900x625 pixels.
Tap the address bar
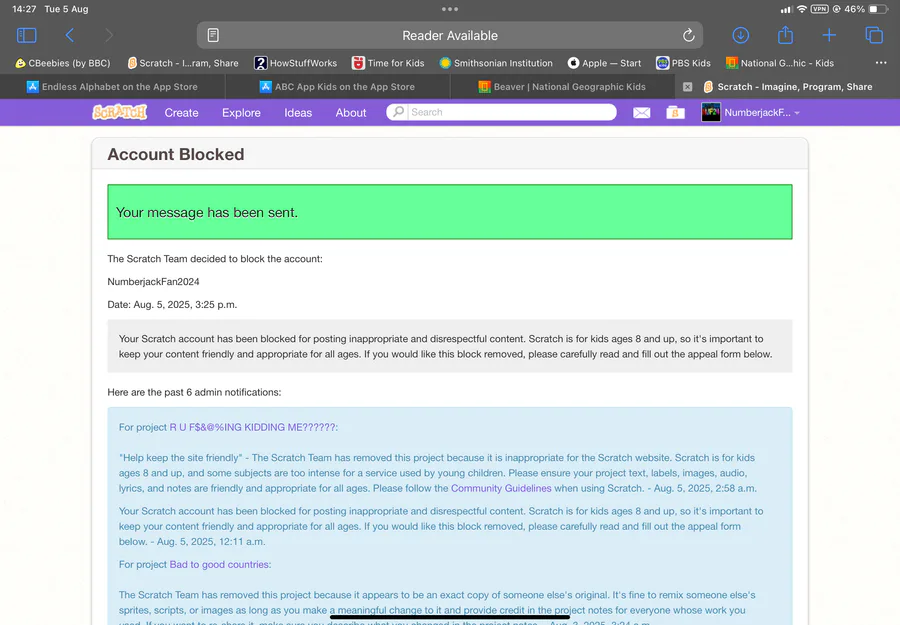tap(449, 36)
